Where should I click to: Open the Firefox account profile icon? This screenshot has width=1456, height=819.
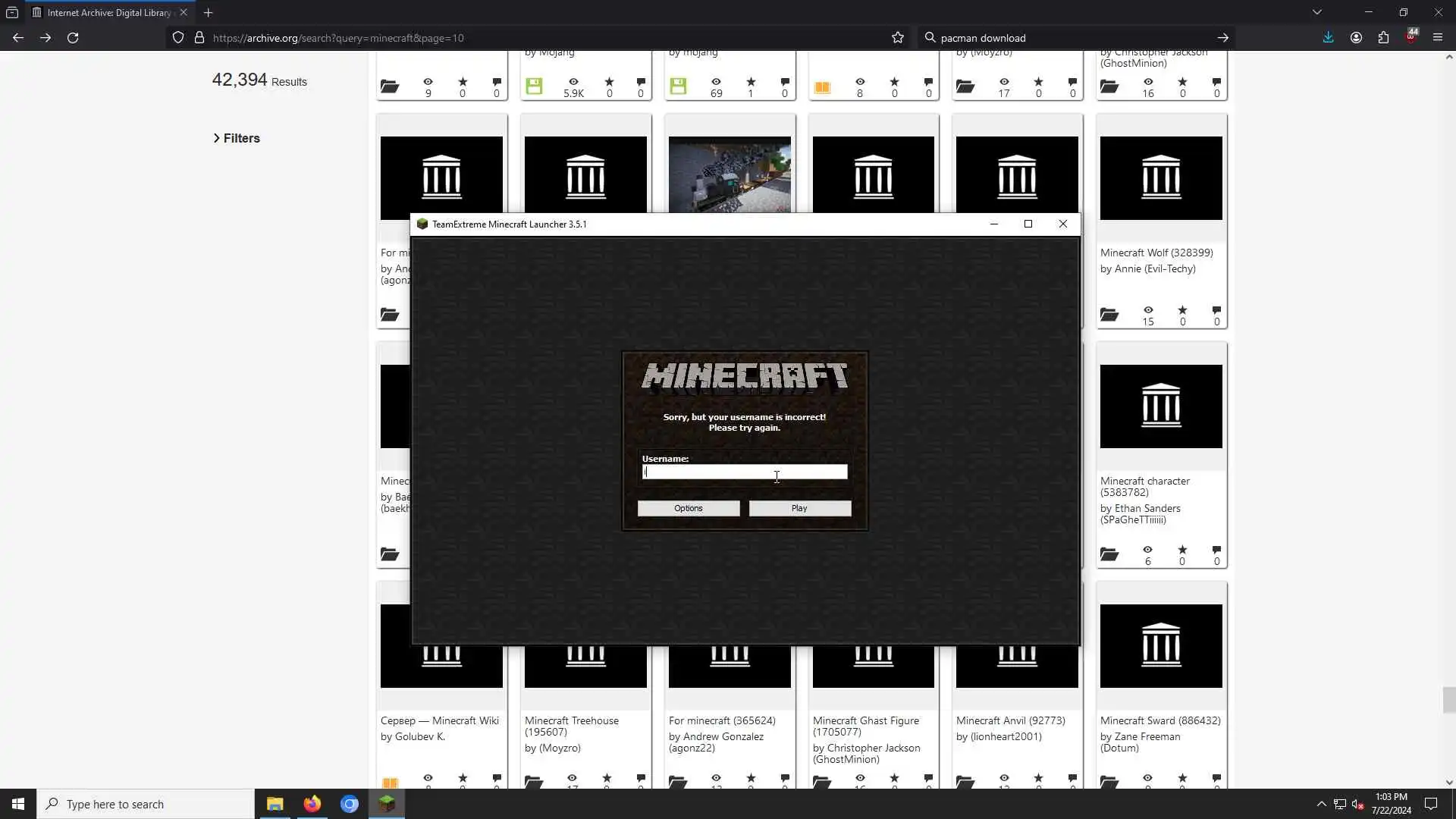[1356, 38]
